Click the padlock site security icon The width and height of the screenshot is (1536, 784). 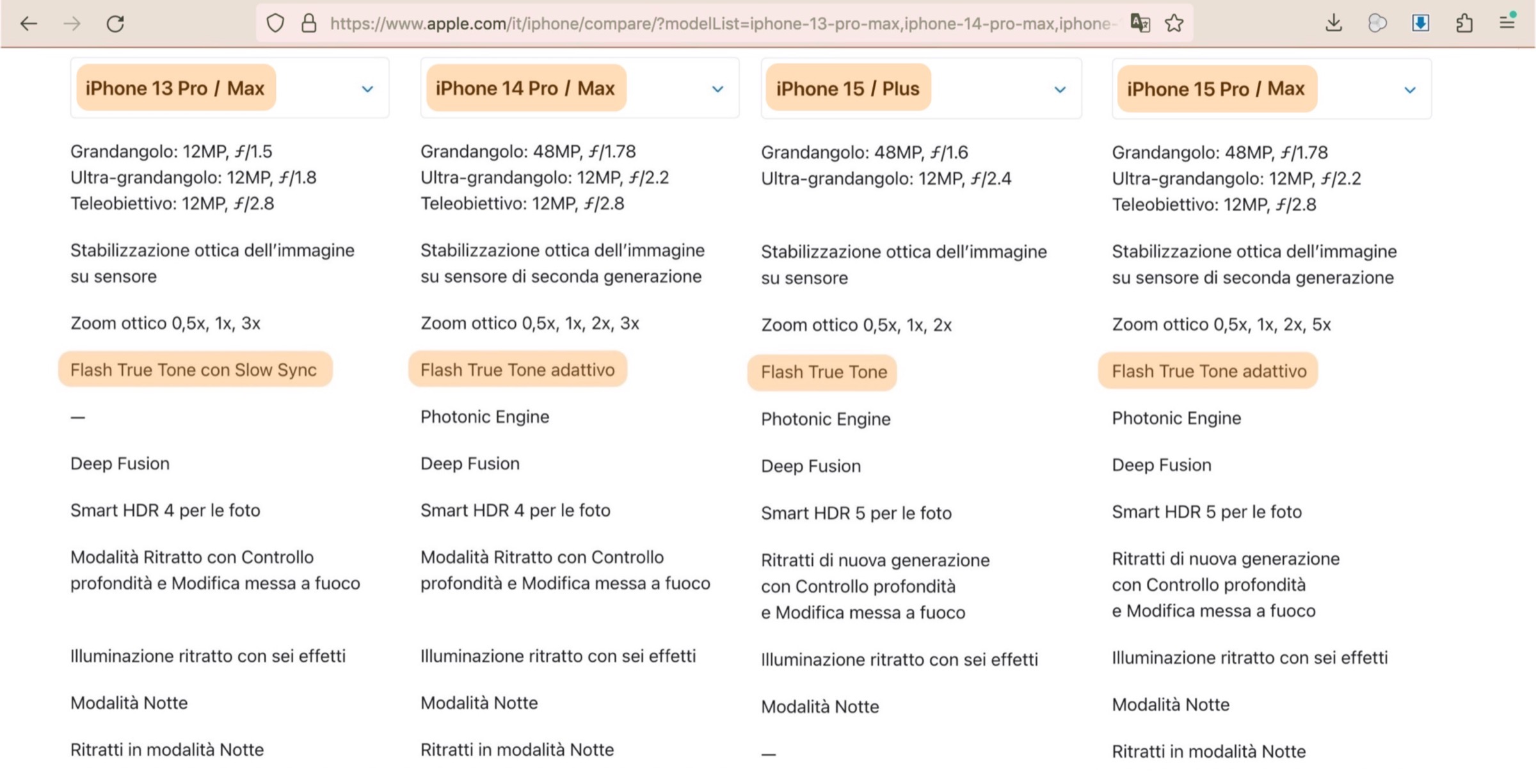[x=308, y=24]
